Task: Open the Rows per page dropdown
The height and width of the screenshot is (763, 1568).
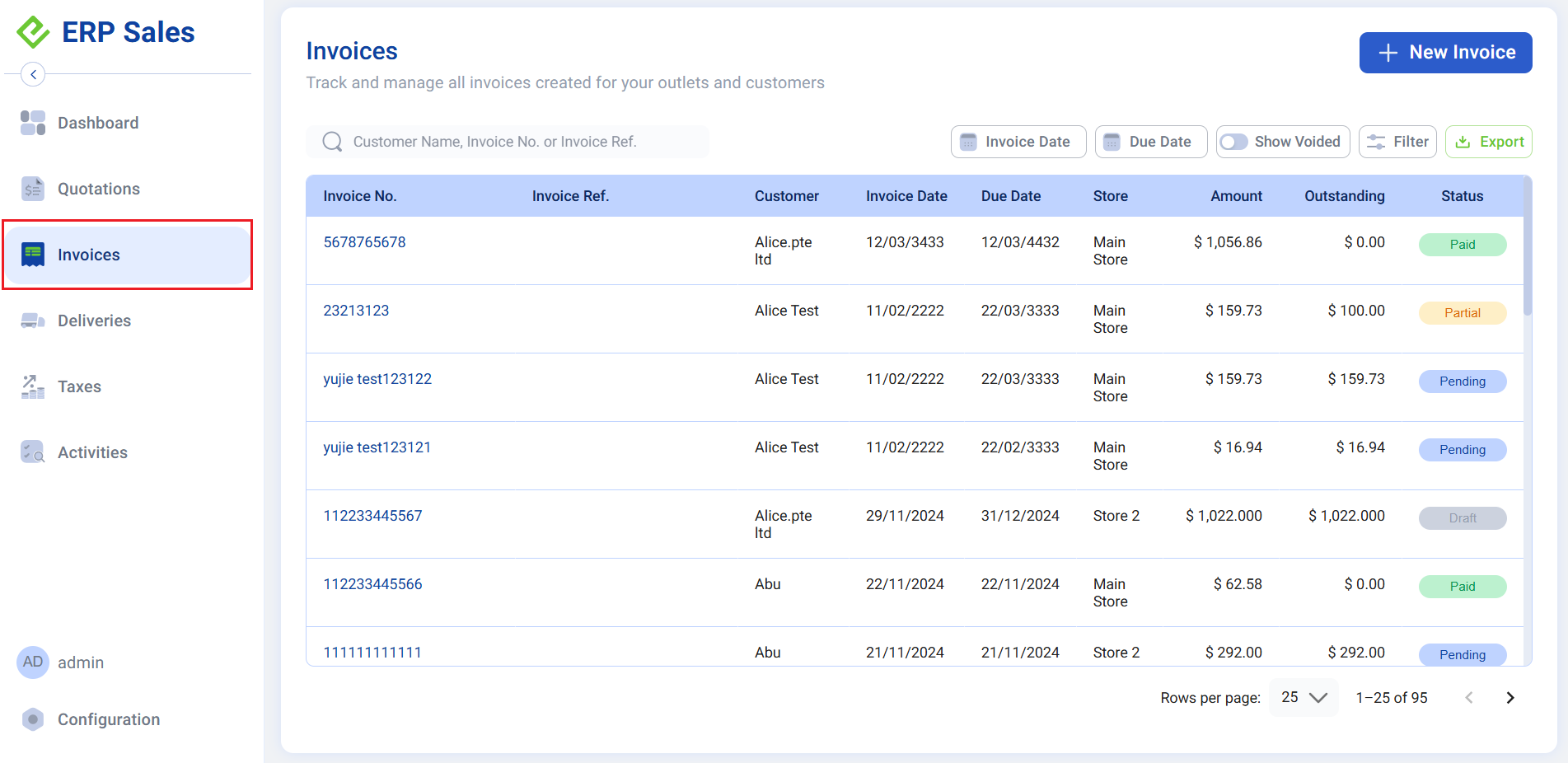Action: pos(1303,697)
